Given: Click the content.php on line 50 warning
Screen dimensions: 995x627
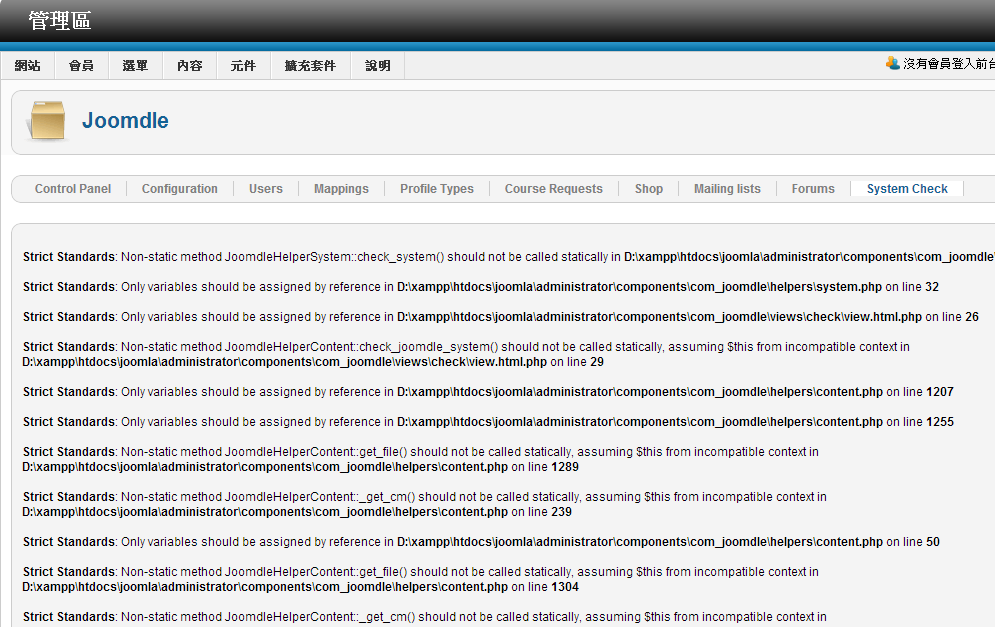Looking at the screenshot, I should (x=481, y=542).
